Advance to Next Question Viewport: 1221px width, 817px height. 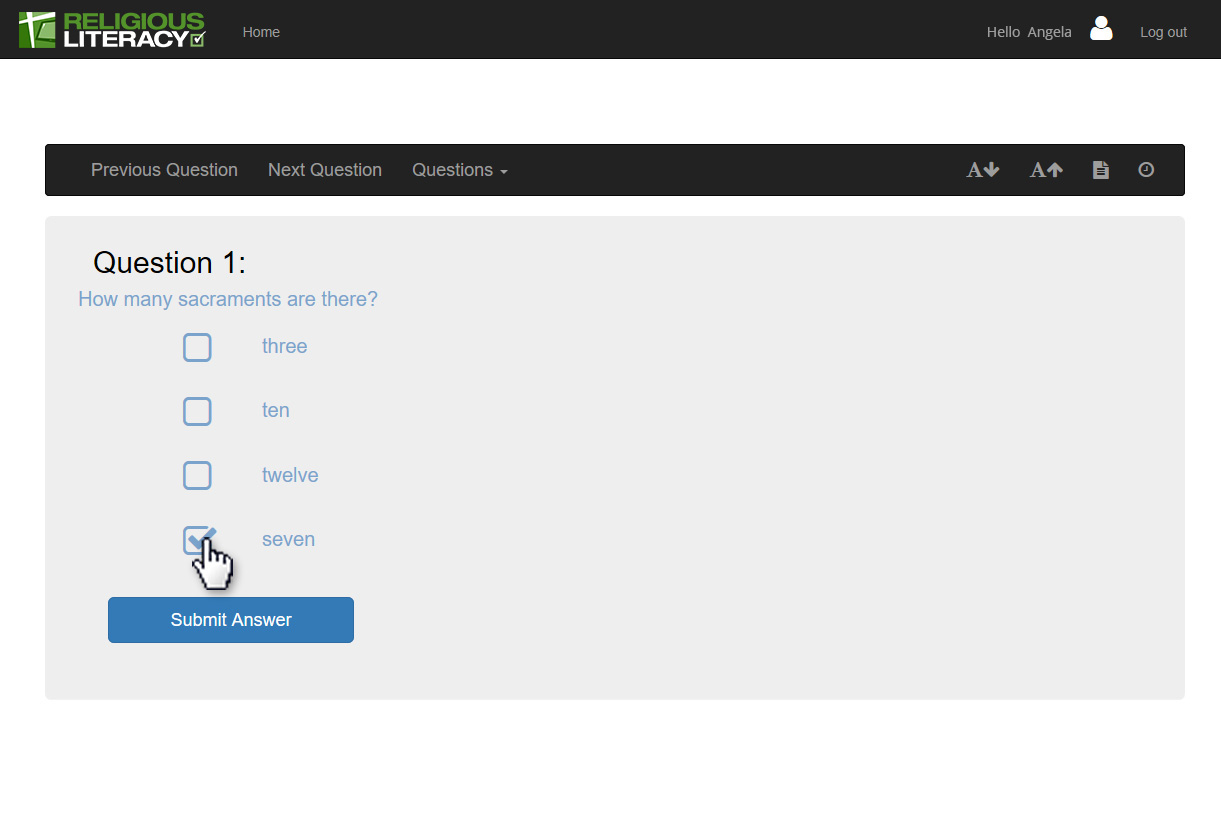point(325,170)
